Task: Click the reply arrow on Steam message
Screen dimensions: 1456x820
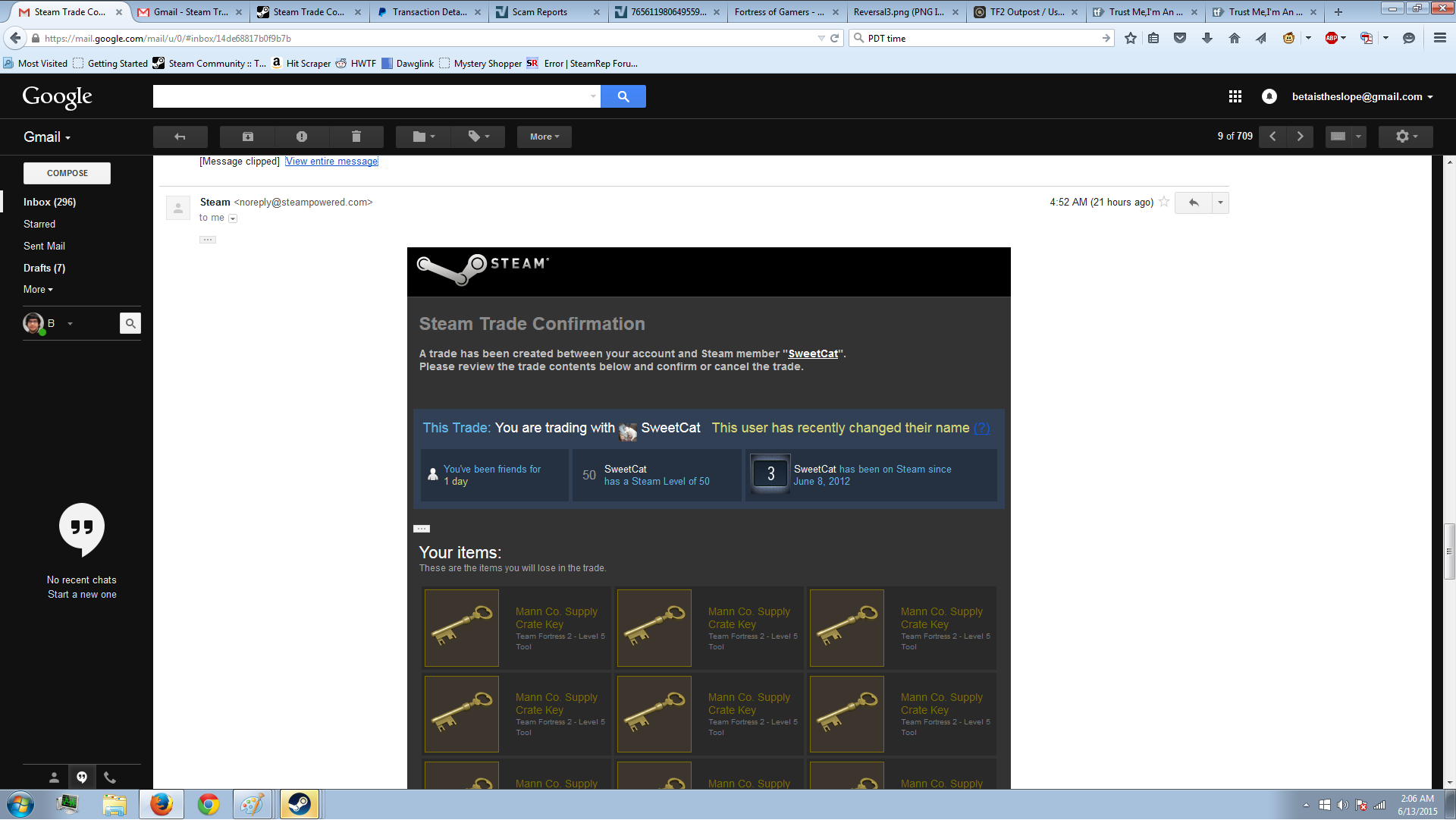Action: pos(1194,203)
